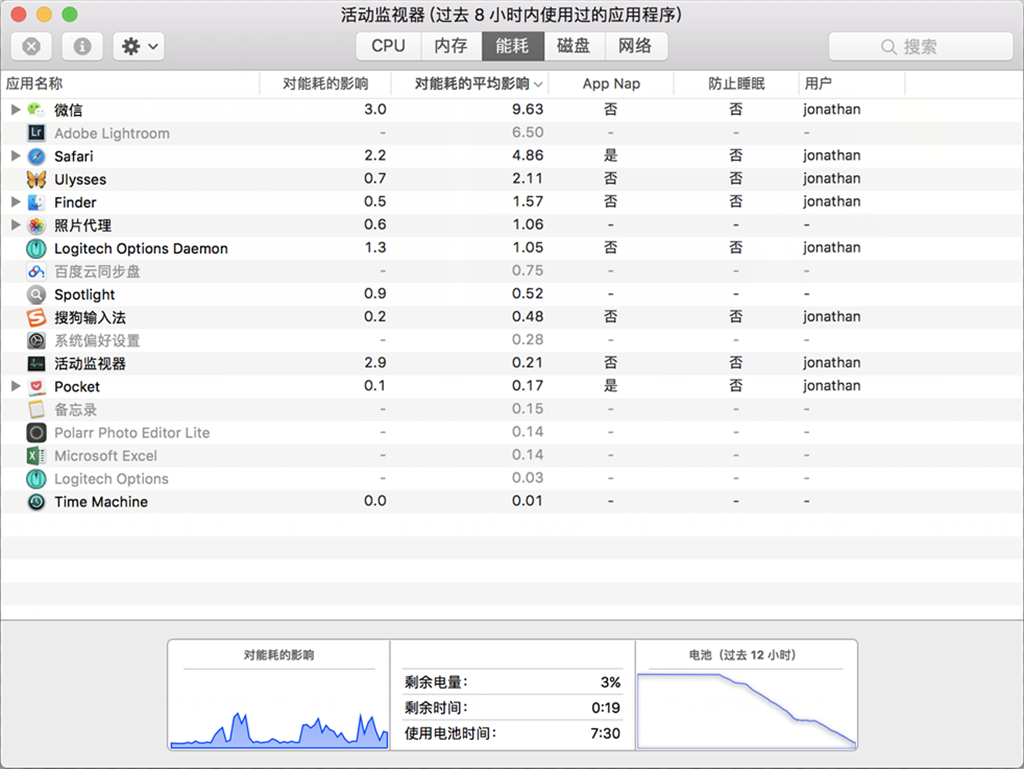Switch to the CPU tab
The width and height of the screenshot is (1024, 769).
click(388, 46)
